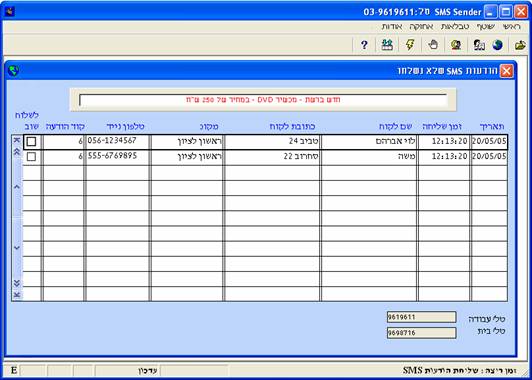532x380 pixels.
Task: Click the people toolbar icon beside the globe
Action: point(479,45)
